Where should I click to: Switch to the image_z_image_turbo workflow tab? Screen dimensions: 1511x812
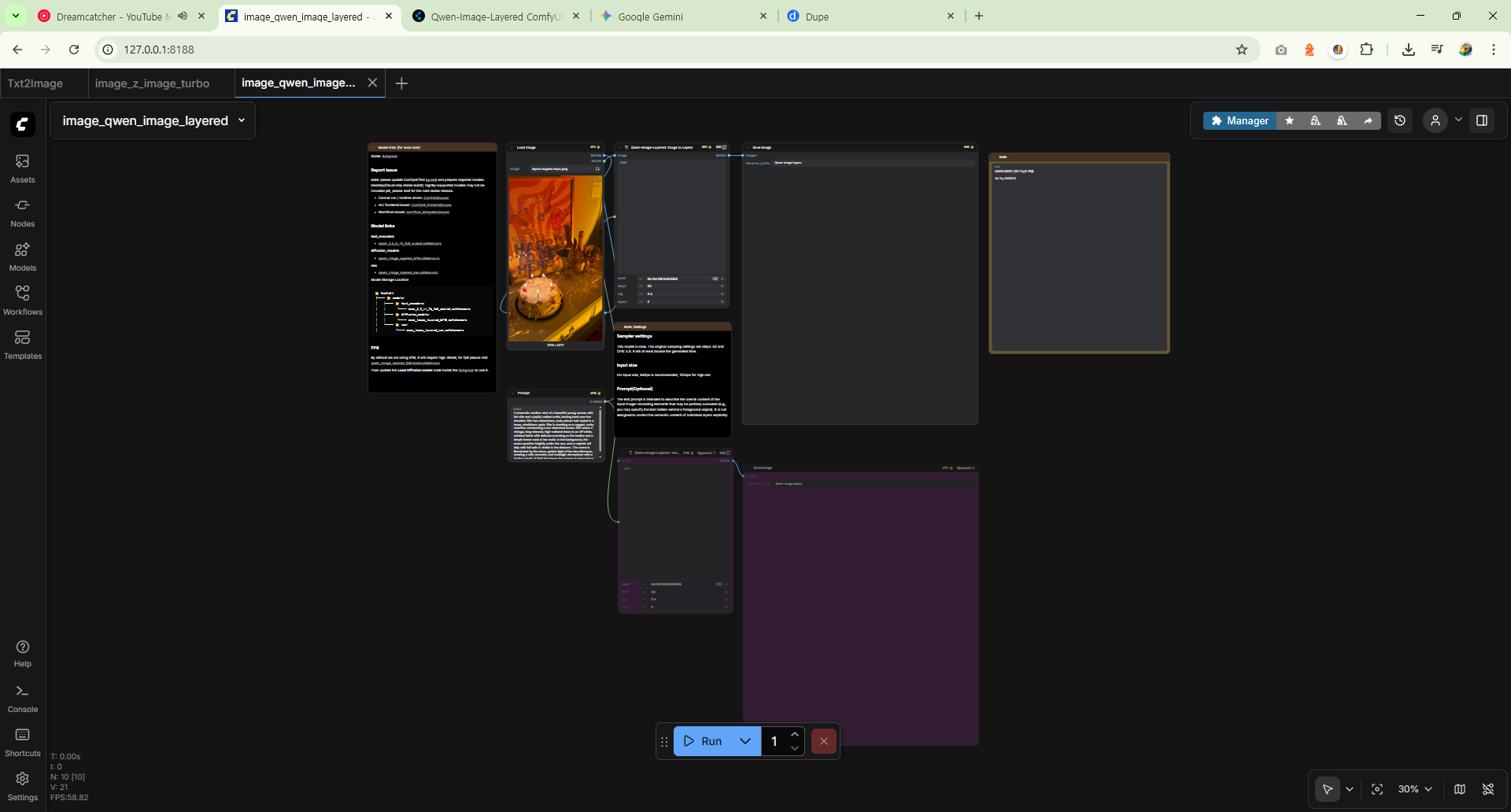[152, 83]
